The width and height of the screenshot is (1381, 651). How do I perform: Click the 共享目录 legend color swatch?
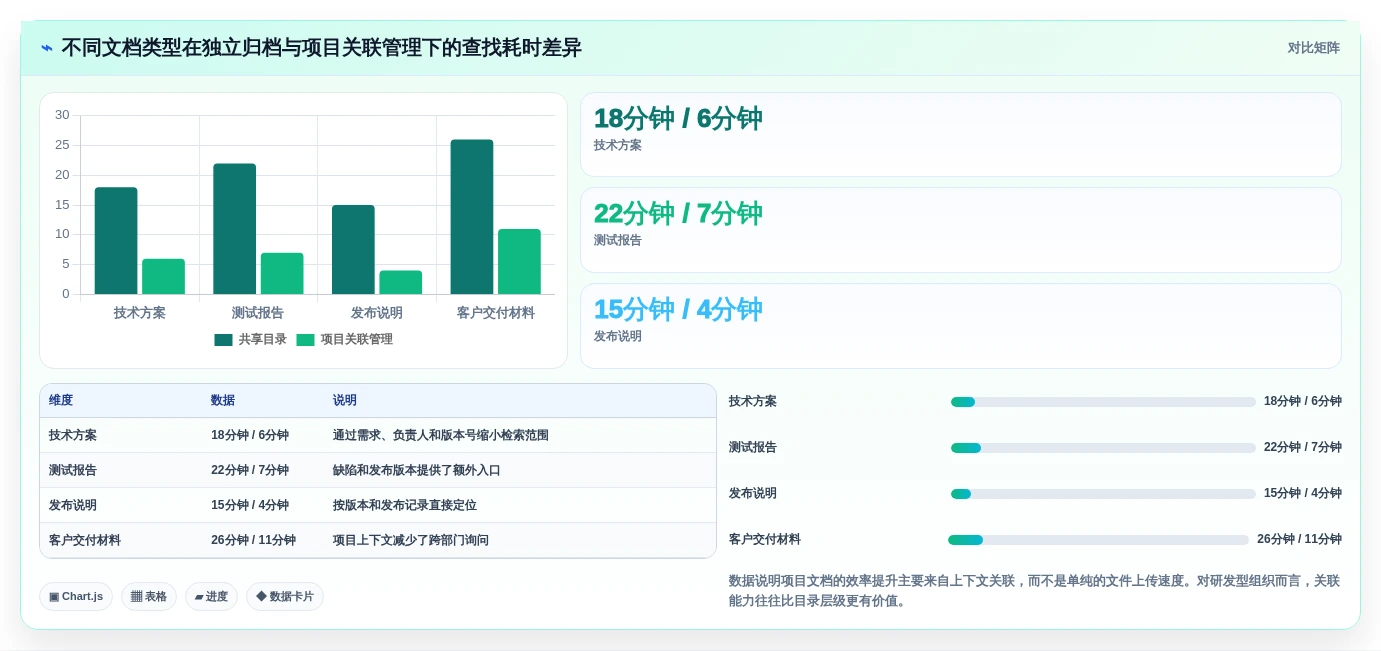coord(223,340)
